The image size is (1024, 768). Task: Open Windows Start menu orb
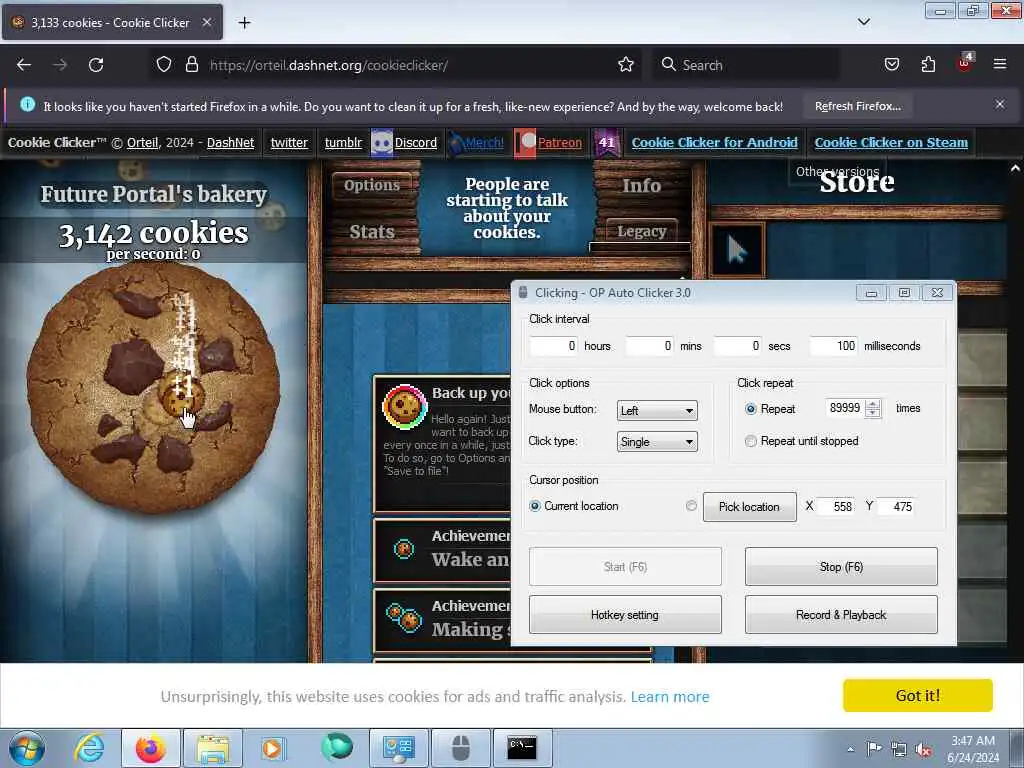[x=27, y=748]
